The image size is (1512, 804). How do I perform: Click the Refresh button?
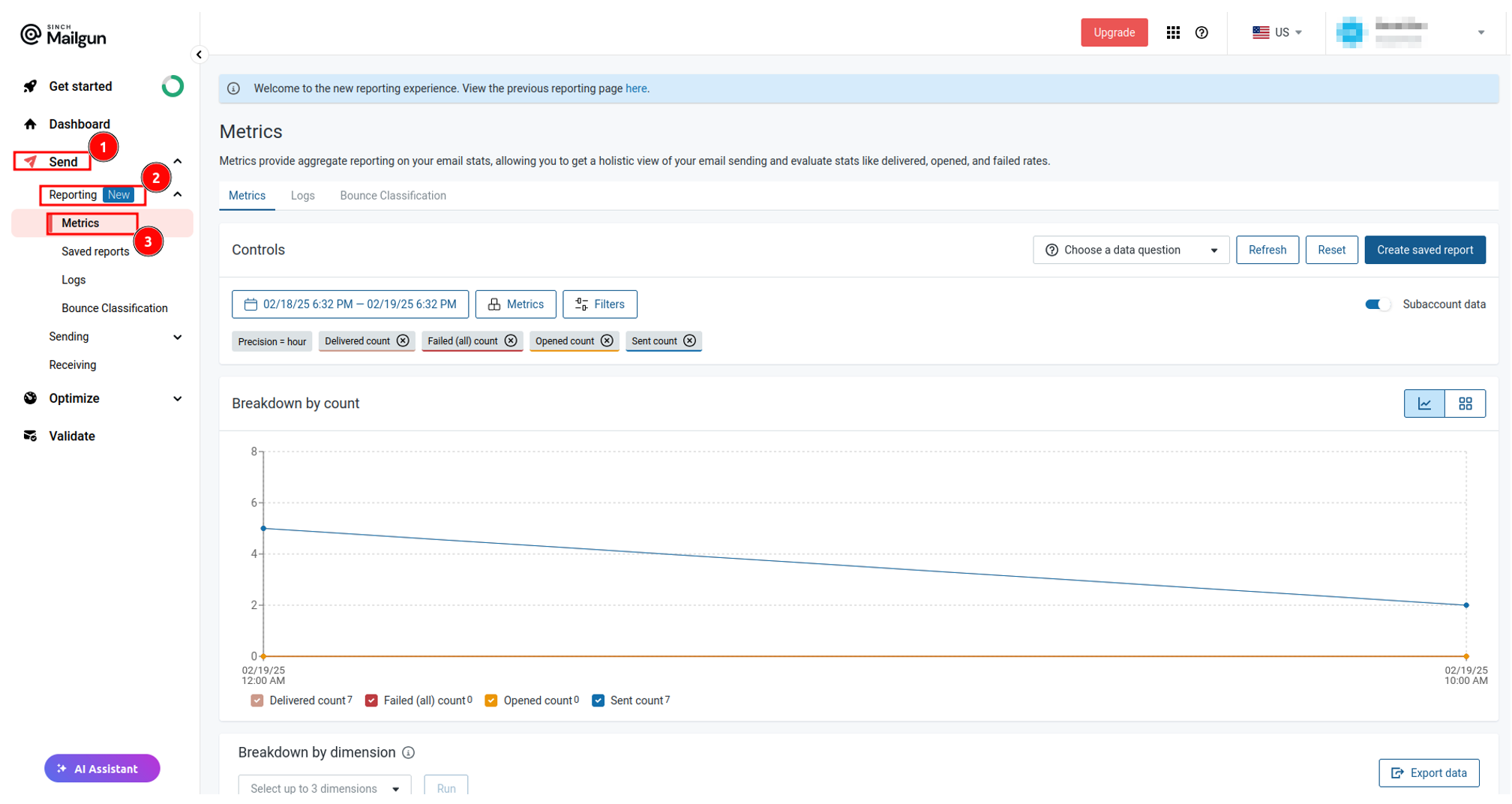(1267, 250)
